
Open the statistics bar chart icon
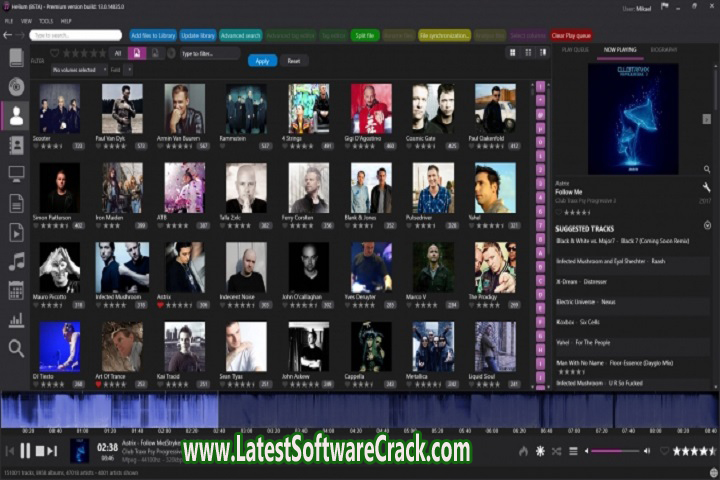click(16, 320)
